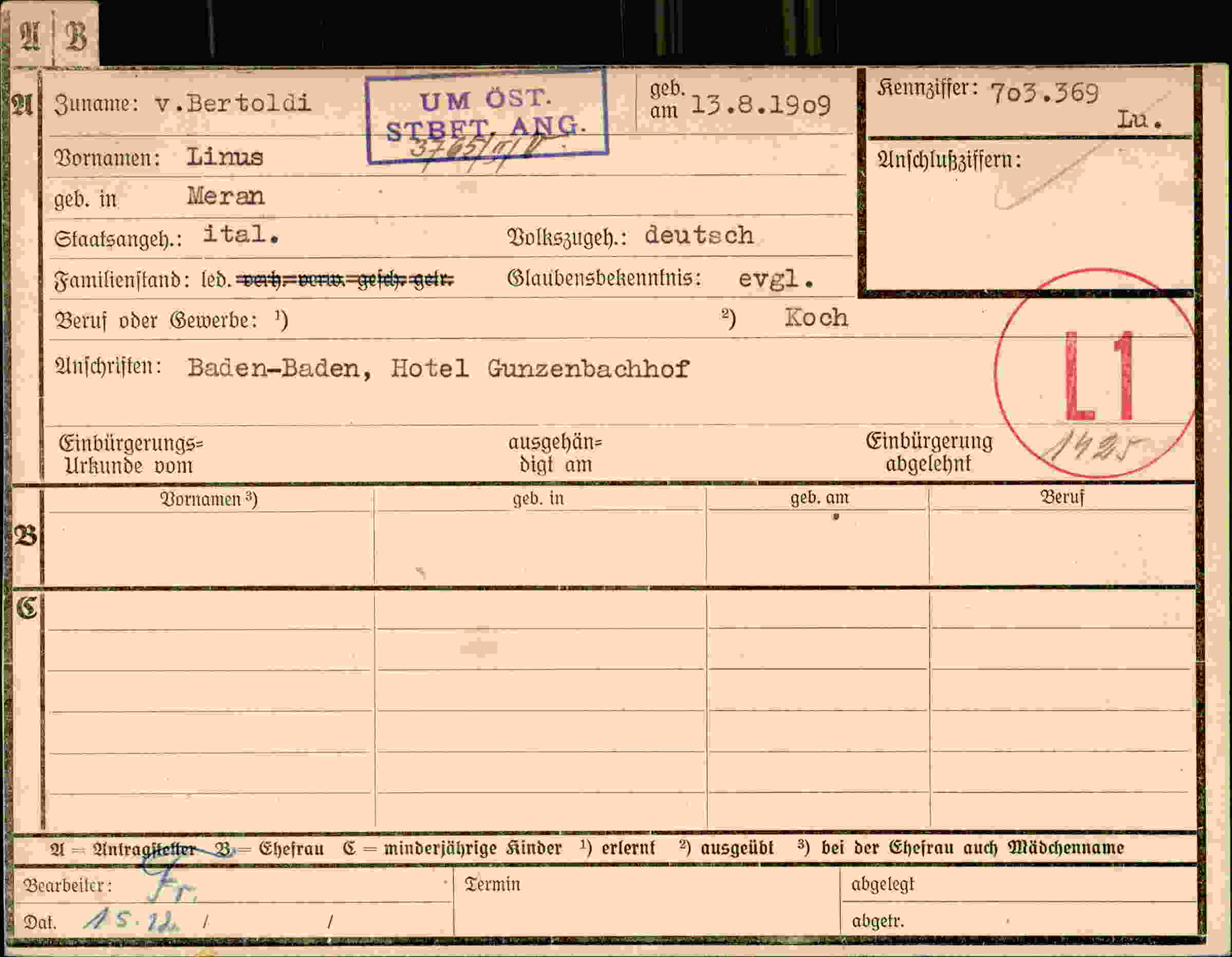The image size is (1232, 957).
Task: Click the "Dat." label
Action: 40,923
